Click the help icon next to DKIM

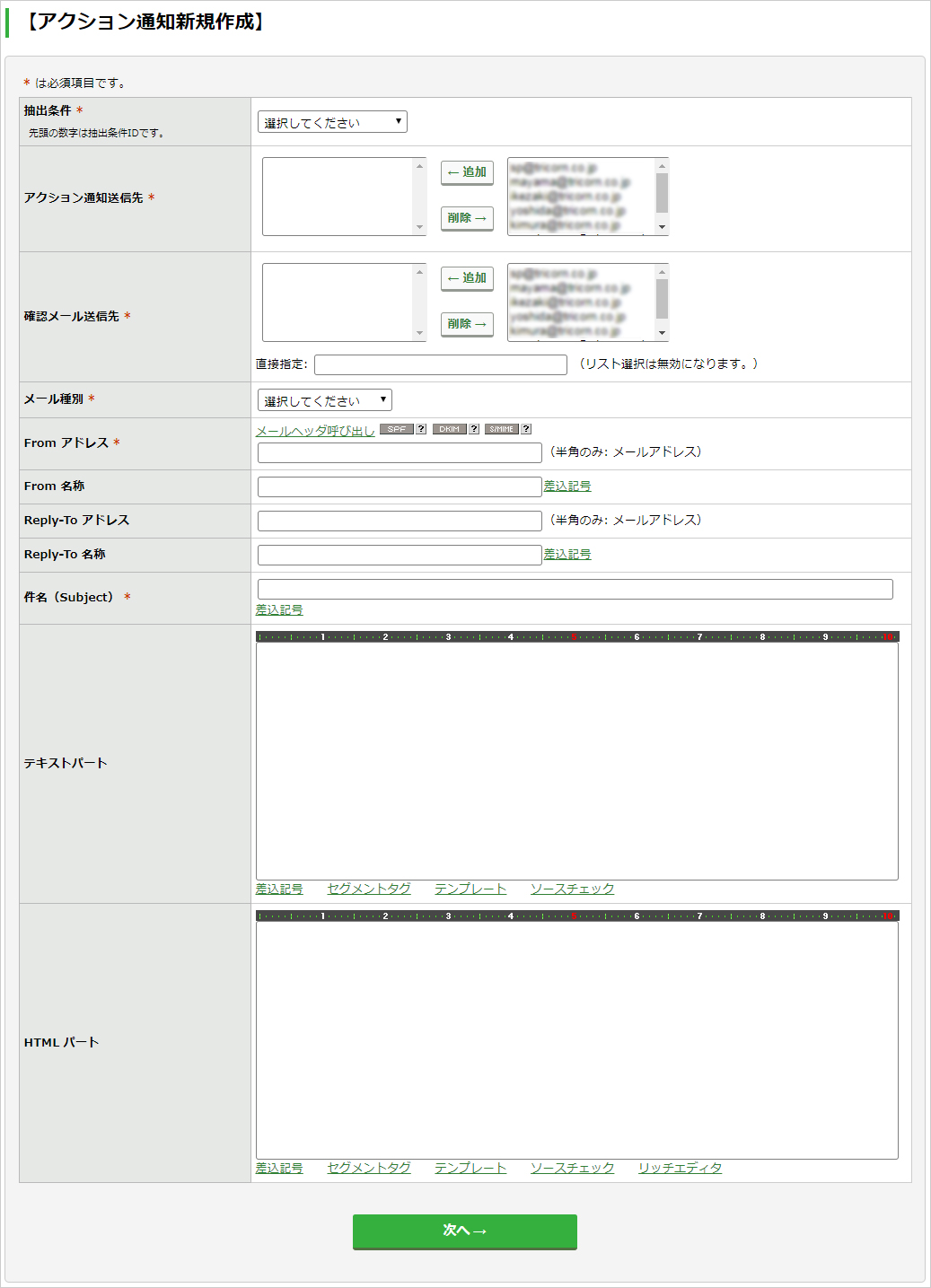(x=474, y=429)
